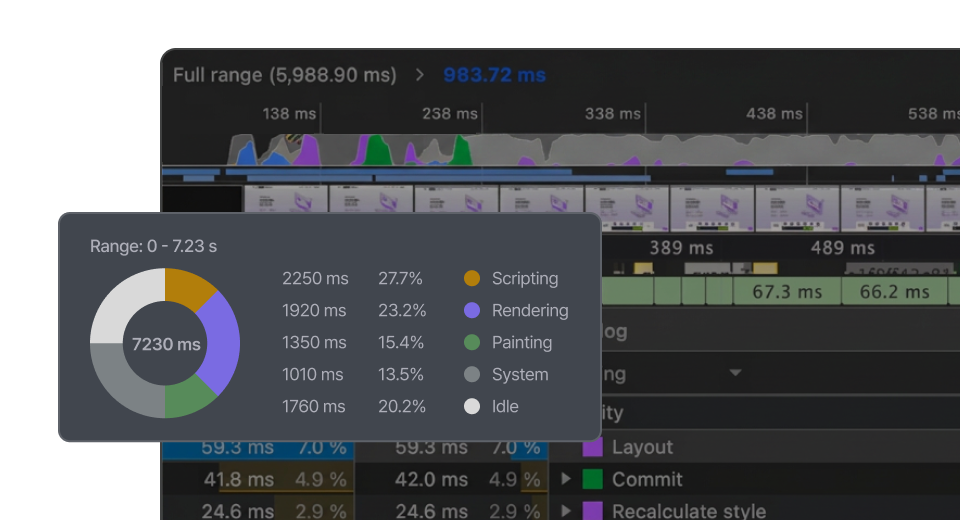
Task: Click the 238 ms timeline marker
Action: point(449,114)
